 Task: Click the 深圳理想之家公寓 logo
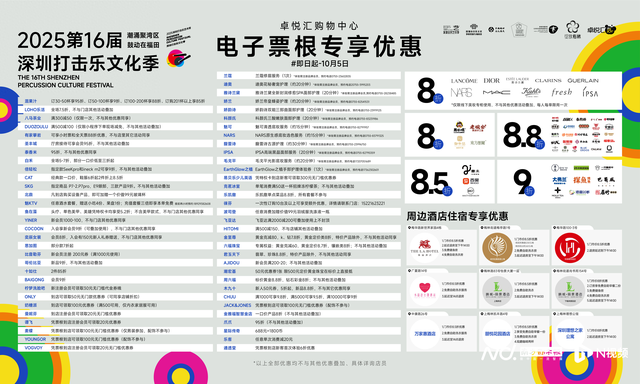point(570,334)
